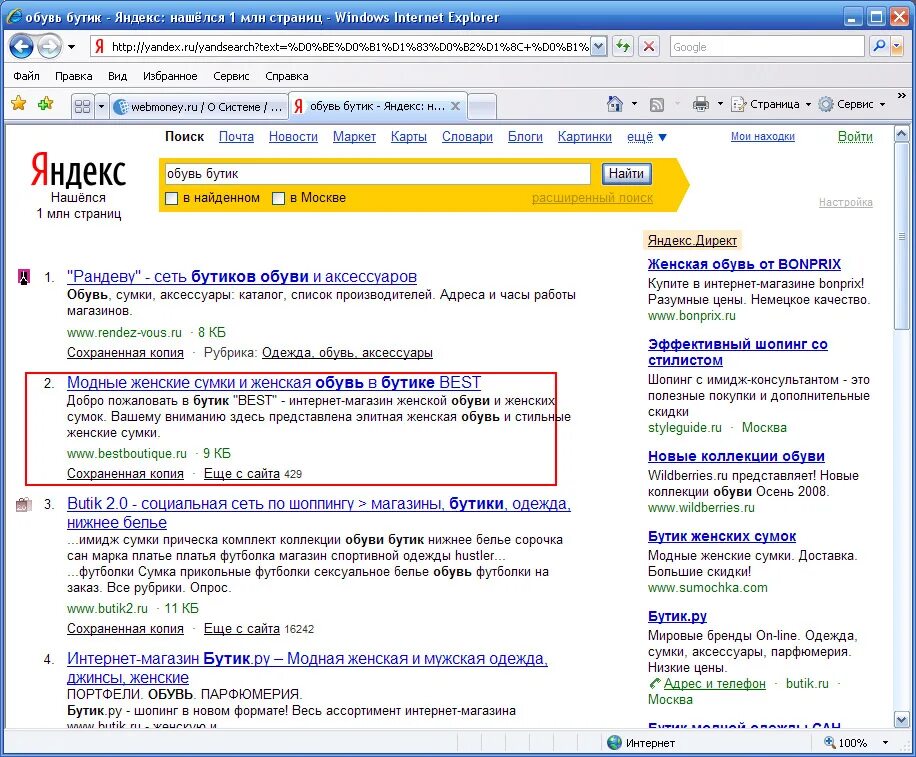Open a new blank tab

point(482,106)
